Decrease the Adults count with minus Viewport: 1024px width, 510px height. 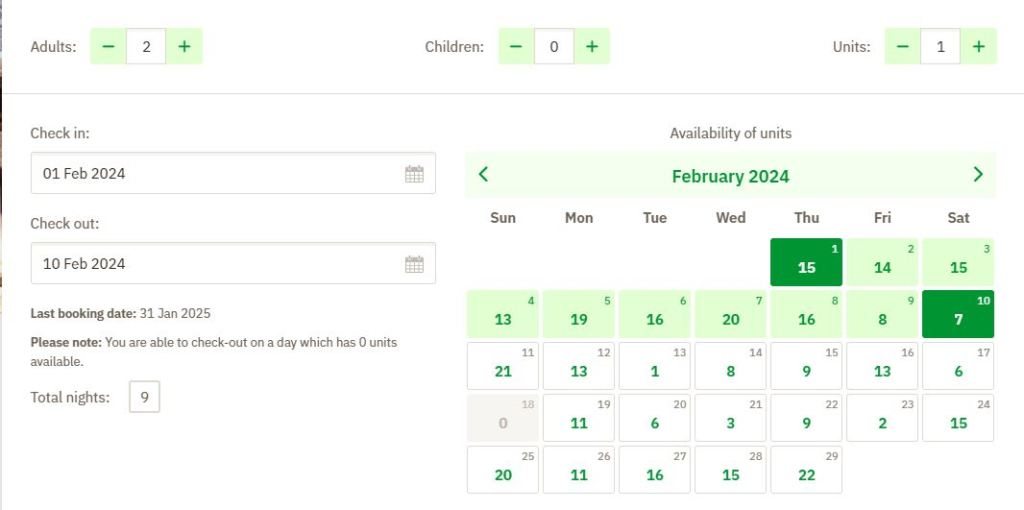point(108,47)
